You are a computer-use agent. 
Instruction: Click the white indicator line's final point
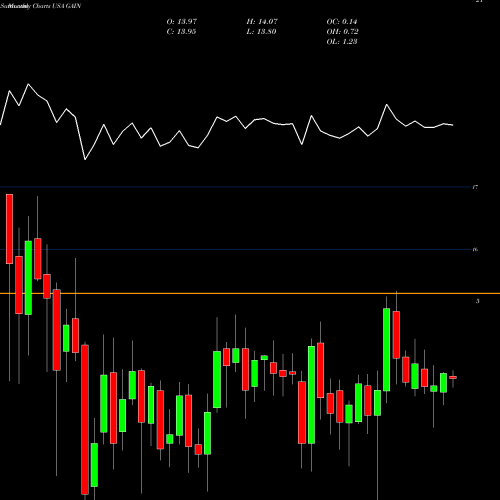point(453,125)
